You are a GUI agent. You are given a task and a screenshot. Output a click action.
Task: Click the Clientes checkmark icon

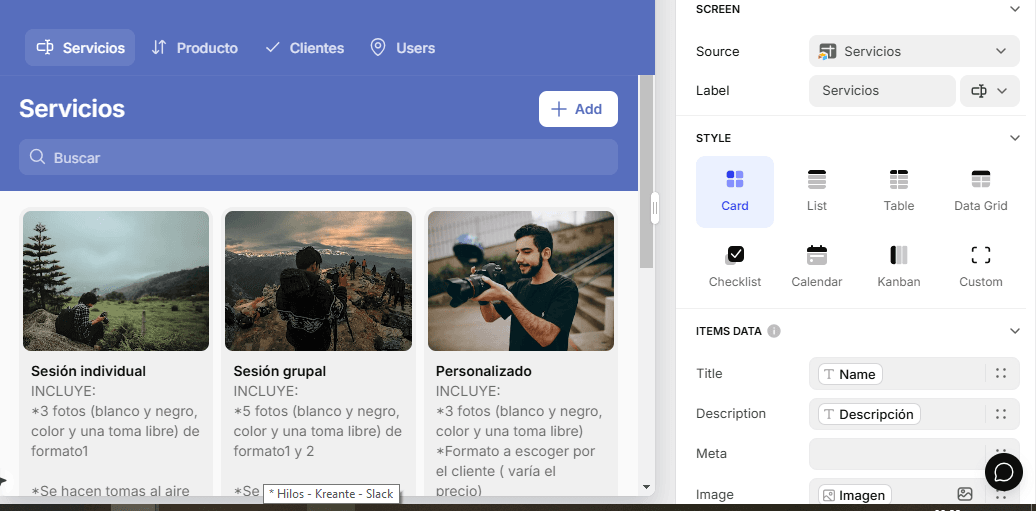[272, 48]
